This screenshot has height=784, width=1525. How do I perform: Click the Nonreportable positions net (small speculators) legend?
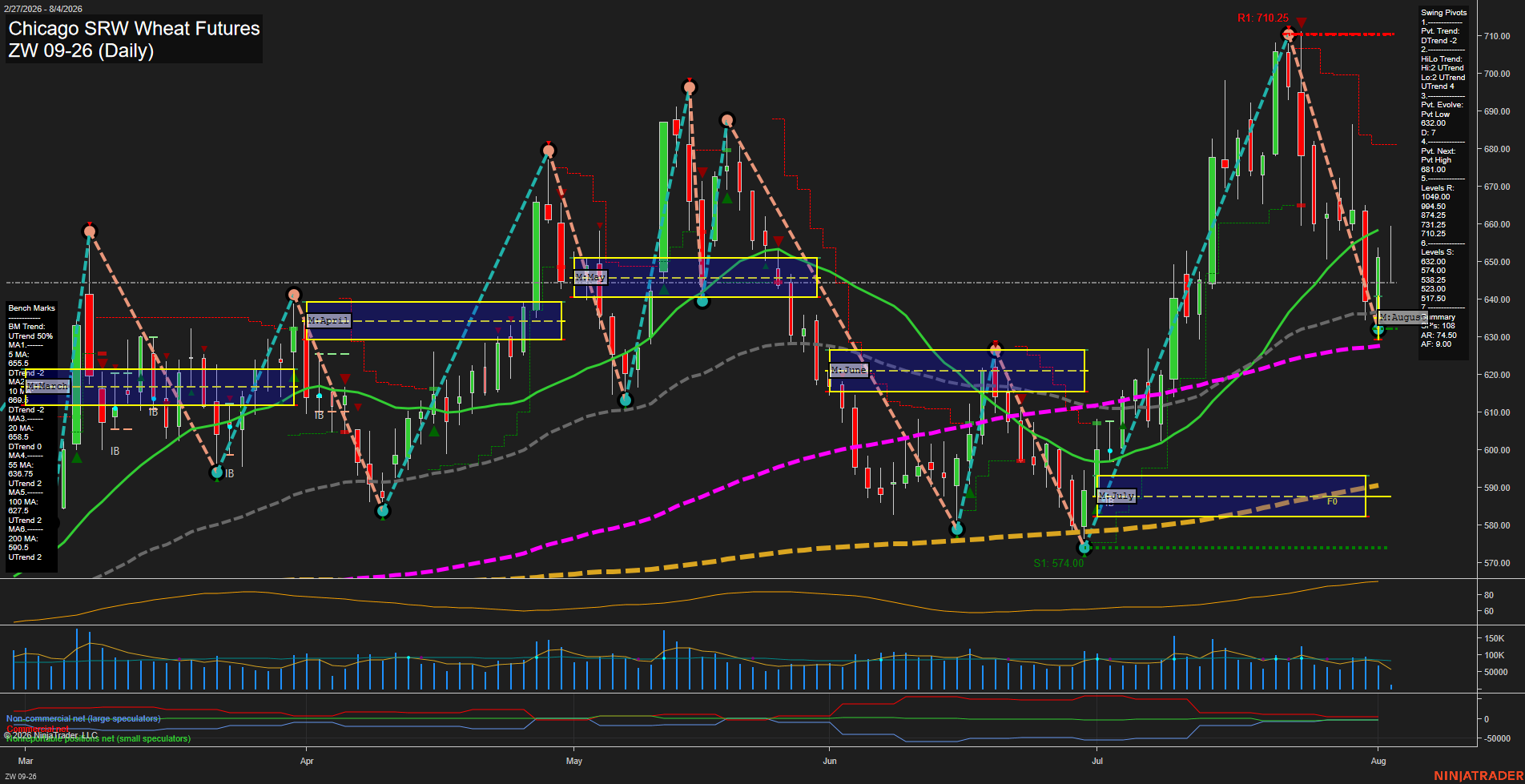[x=99, y=738]
